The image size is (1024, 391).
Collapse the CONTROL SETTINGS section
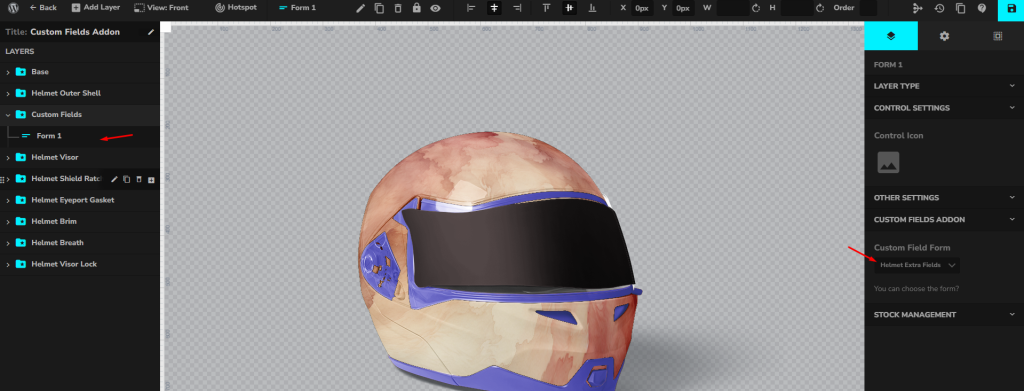click(944, 108)
